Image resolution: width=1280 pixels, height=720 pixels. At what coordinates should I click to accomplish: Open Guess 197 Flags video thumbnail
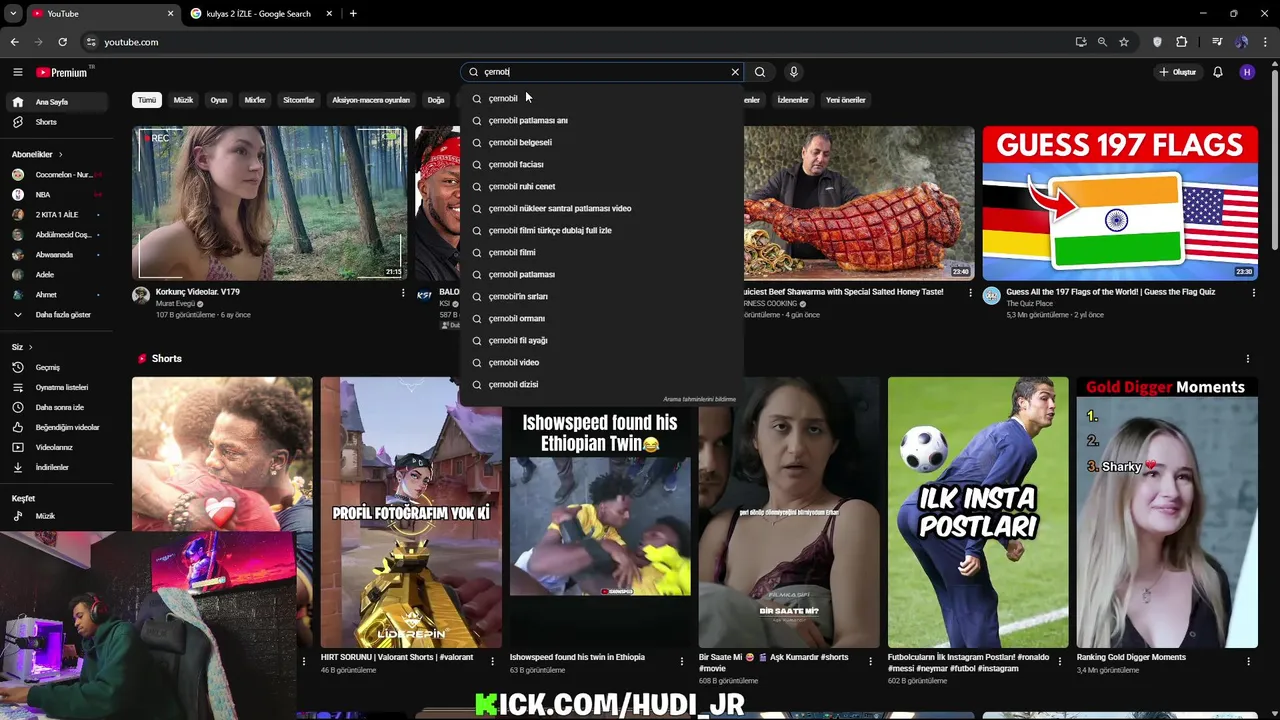click(x=1120, y=202)
